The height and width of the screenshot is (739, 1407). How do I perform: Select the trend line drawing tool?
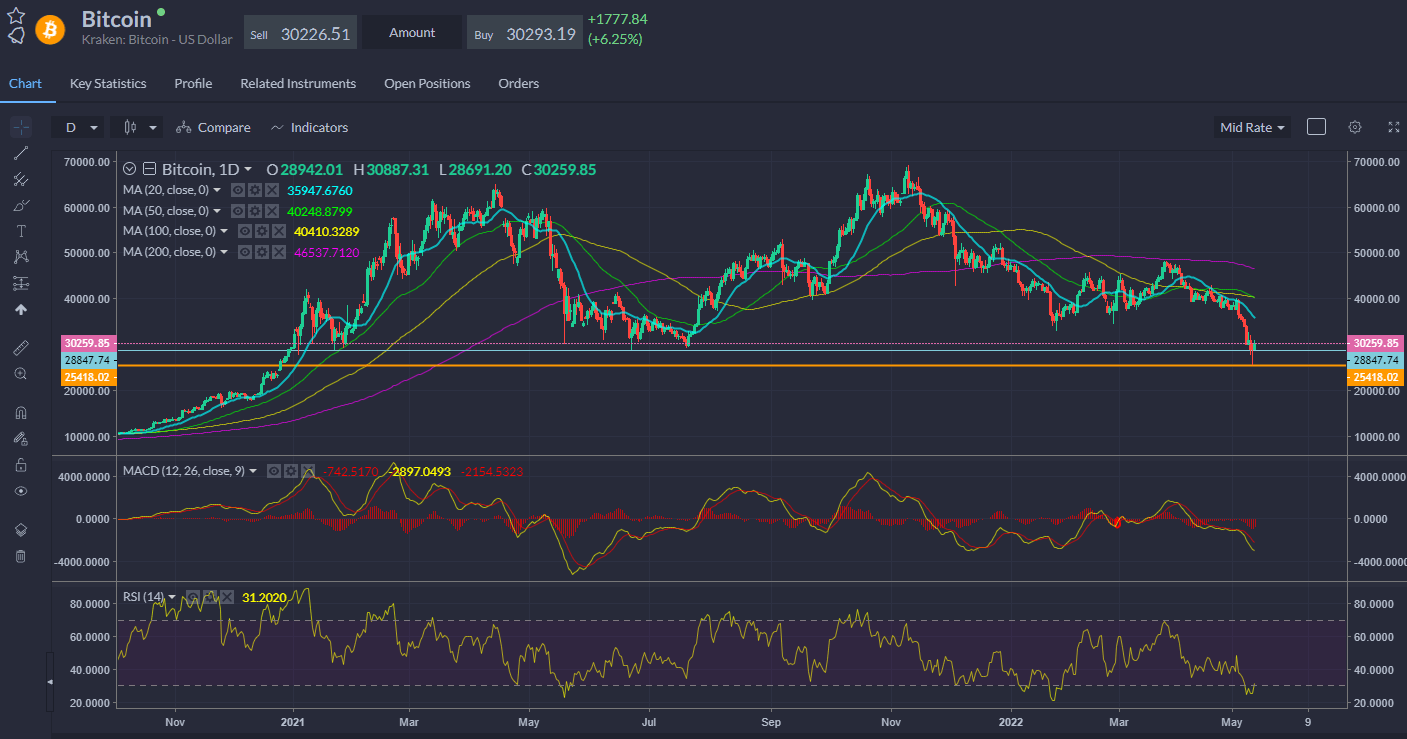(x=20, y=153)
